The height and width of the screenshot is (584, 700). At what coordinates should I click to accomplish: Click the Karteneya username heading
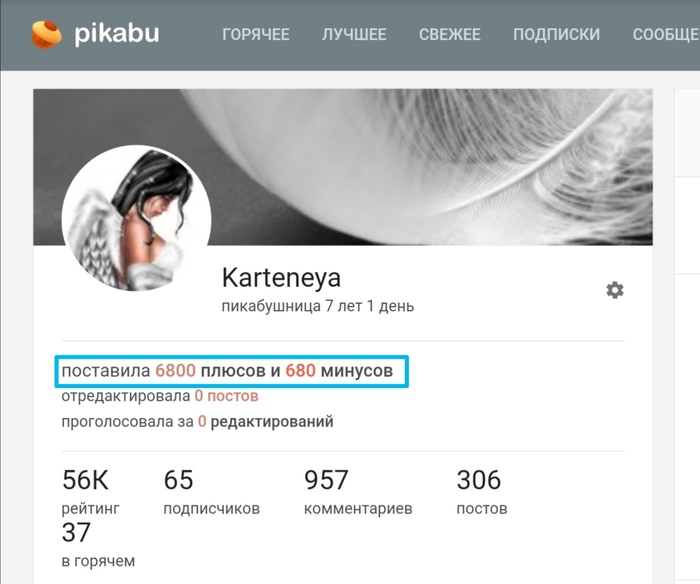281,278
